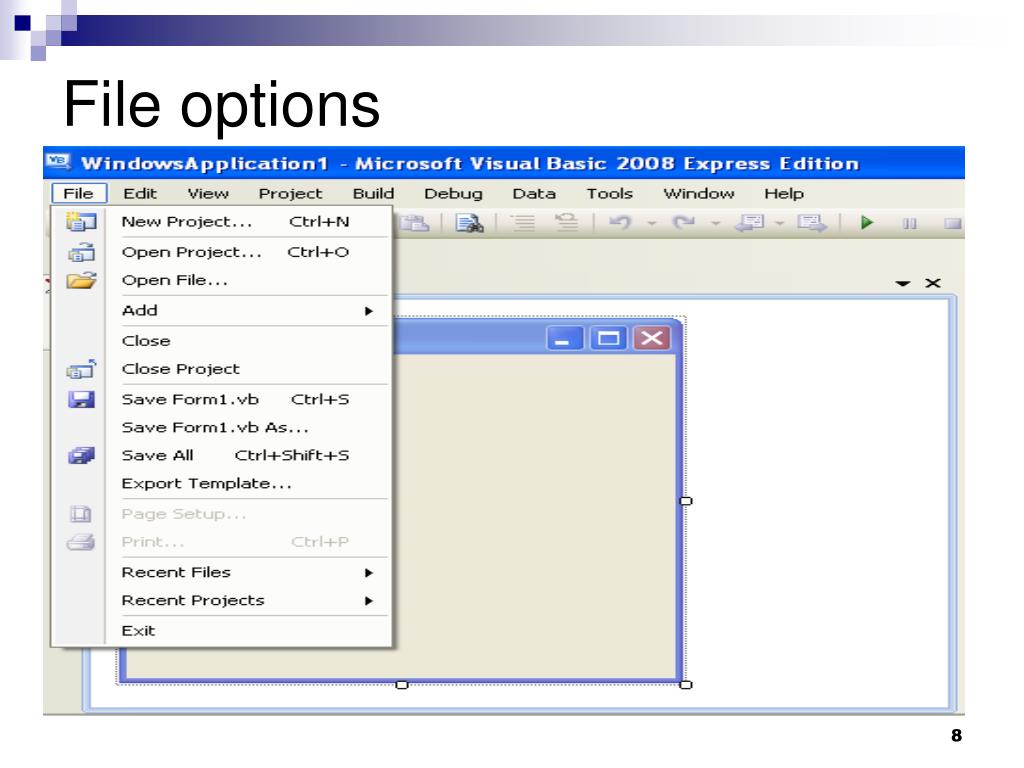Open the Debug menu
This screenshot has width=1024, height=768.
pos(453,194)
